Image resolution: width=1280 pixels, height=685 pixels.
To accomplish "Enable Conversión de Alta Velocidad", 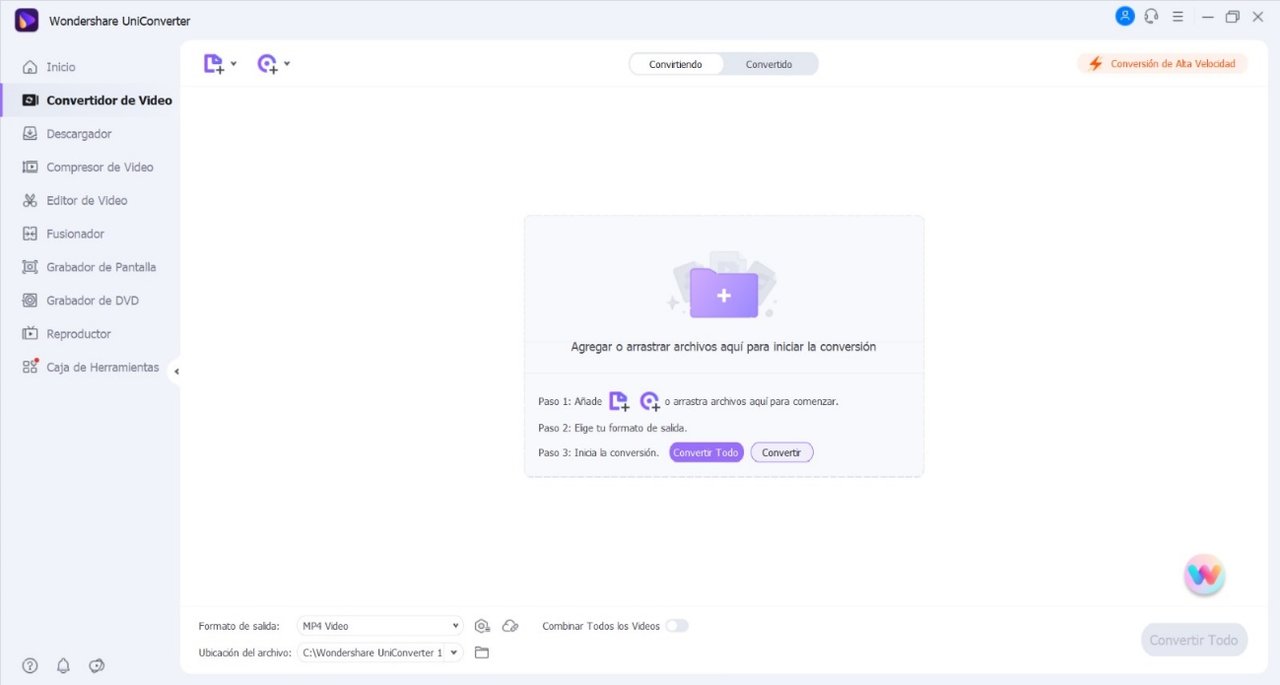I will [1163, 64].
